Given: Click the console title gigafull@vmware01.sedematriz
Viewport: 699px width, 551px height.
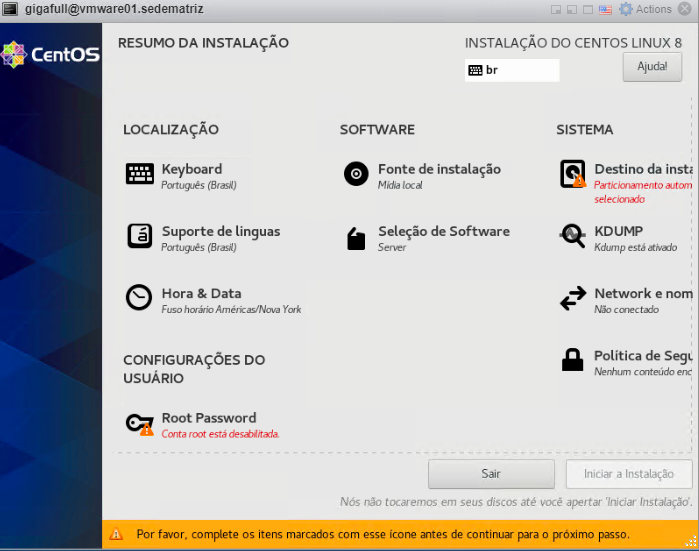Looking at the screenshot, I should point(114,9).
